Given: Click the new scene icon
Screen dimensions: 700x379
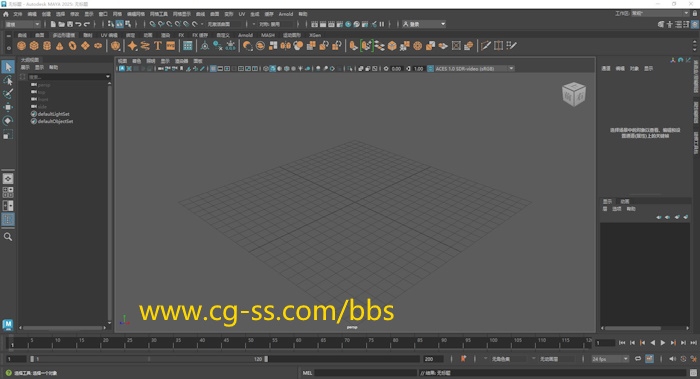Looking at the screenshot, I should pyautogui.click(x=53, y=24).
